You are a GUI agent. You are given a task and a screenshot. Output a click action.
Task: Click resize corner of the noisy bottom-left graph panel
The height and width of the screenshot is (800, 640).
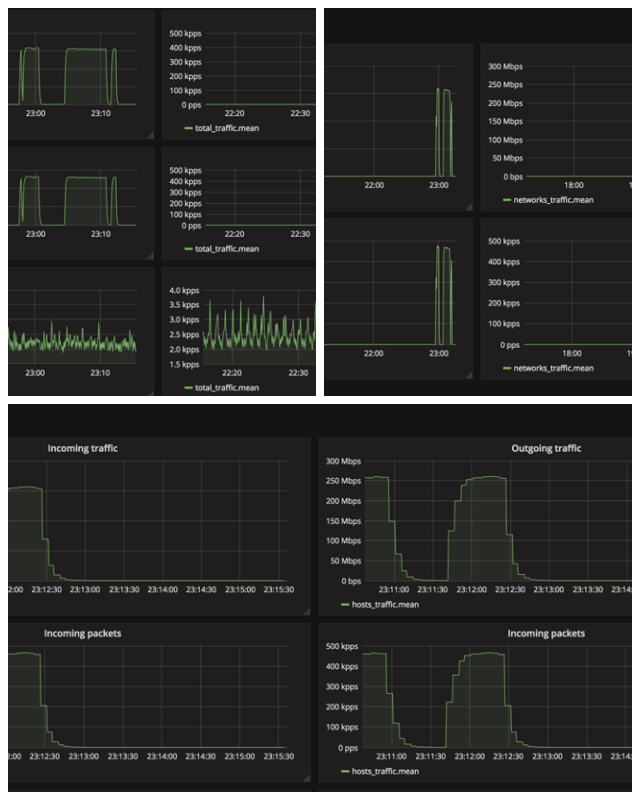point(150,391)
